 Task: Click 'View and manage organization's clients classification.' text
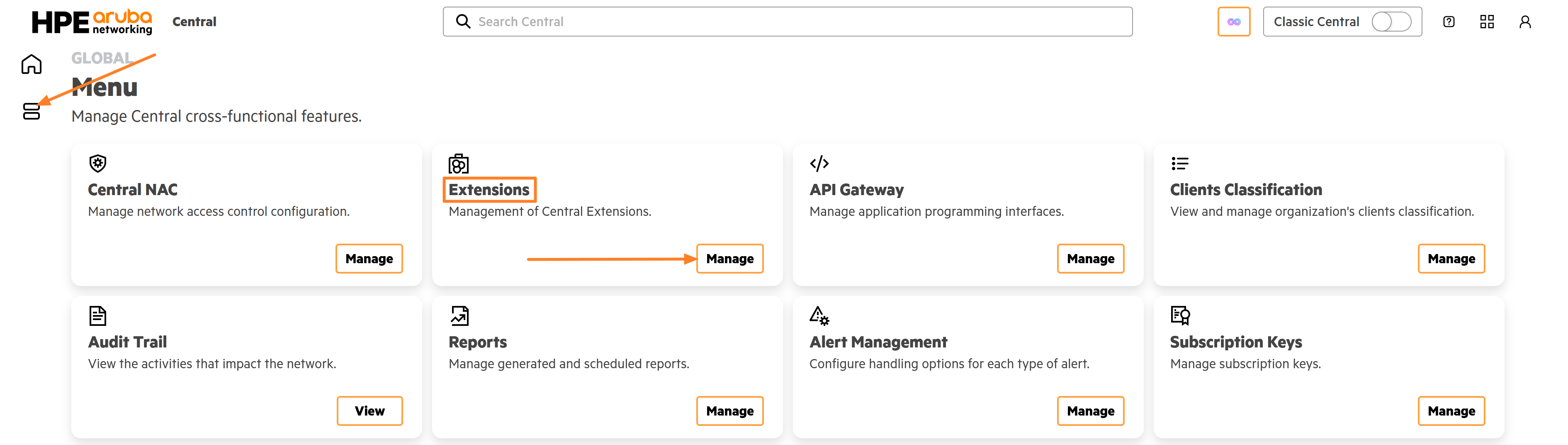pyautogui.click(x=1322, y=212)
